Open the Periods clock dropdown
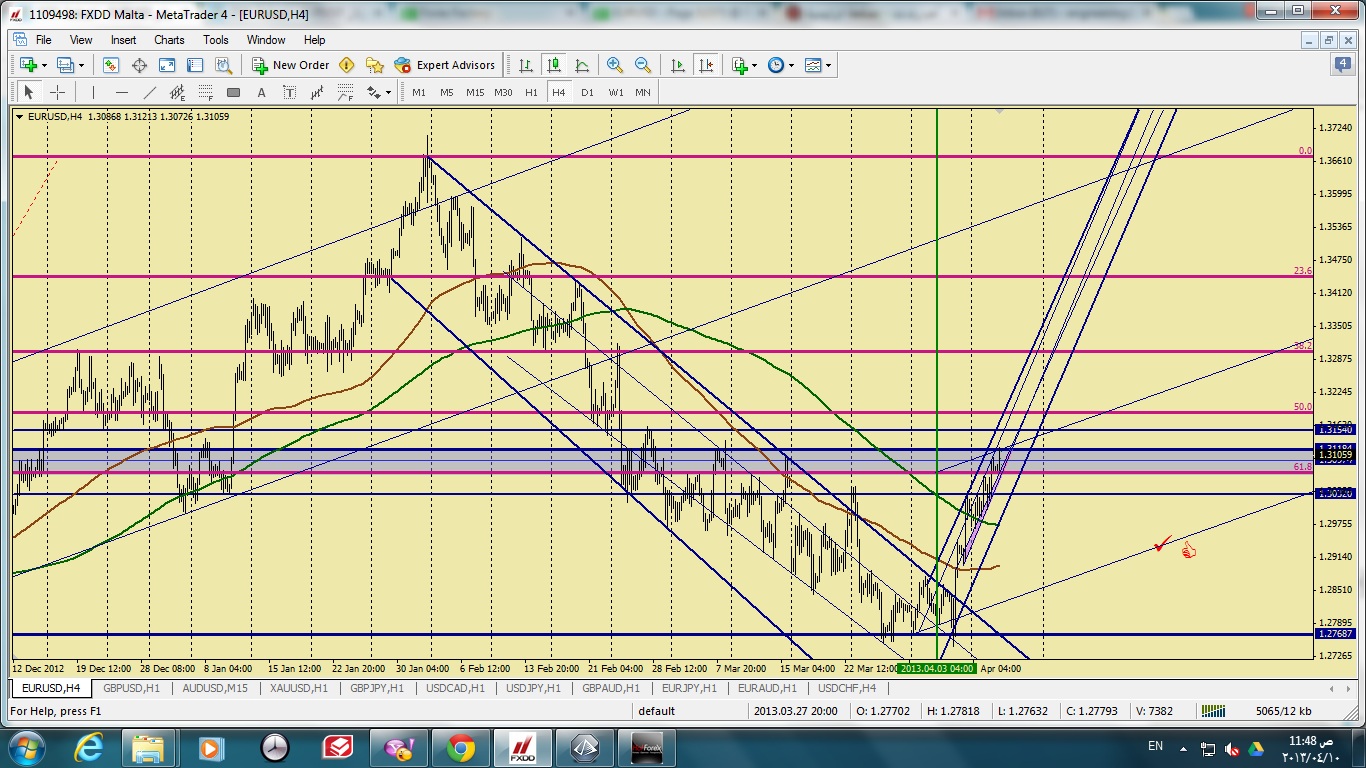The image size is (1366, 768). 780,65
